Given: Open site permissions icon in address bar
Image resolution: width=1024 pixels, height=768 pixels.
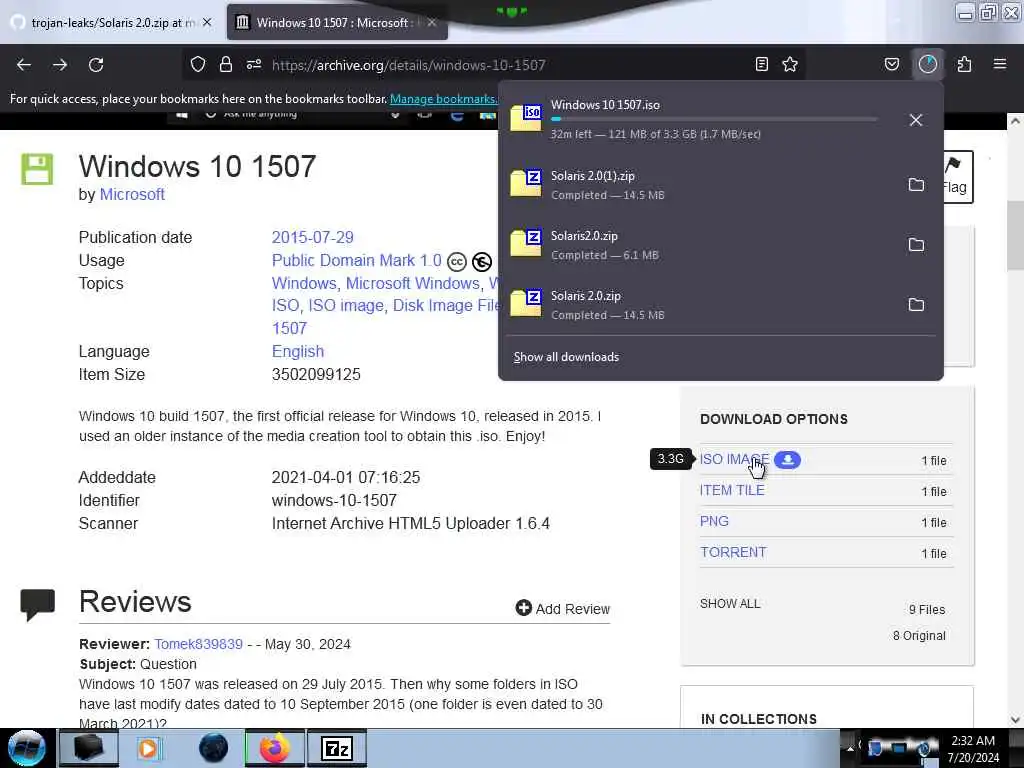Looking at the screenshot, I should point(254,64).
